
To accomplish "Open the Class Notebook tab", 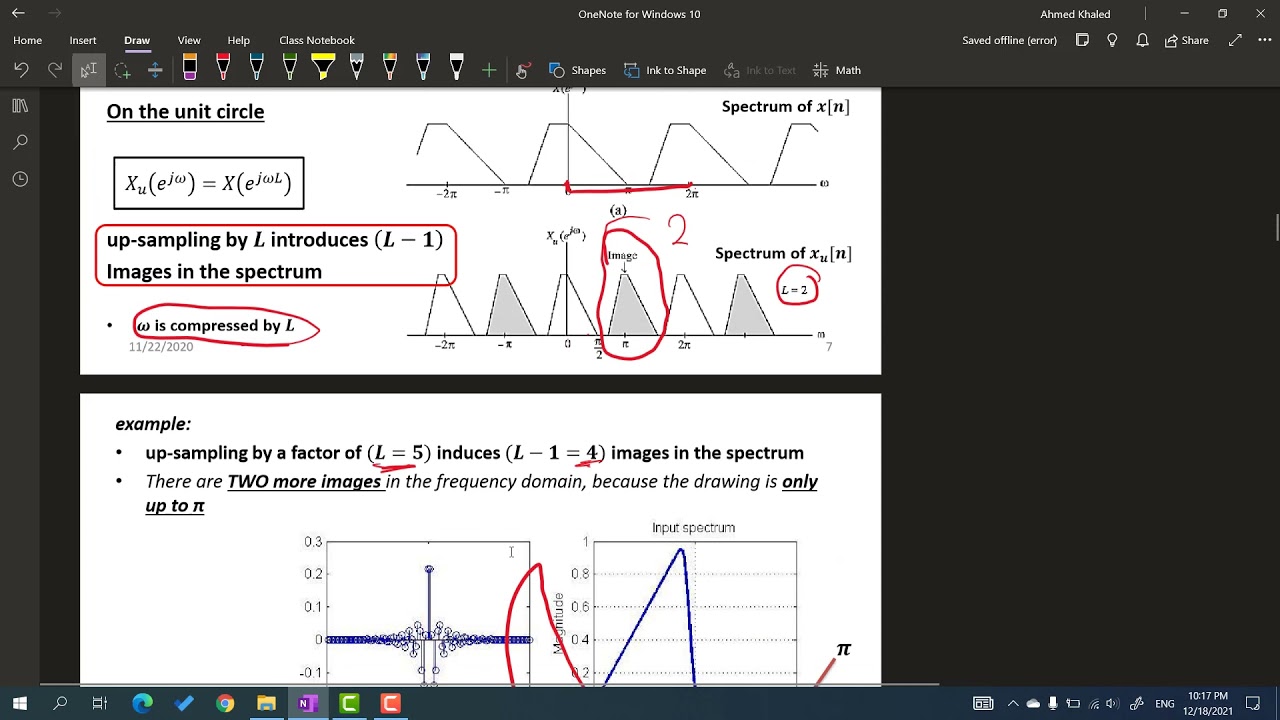I will click(317, 40).
